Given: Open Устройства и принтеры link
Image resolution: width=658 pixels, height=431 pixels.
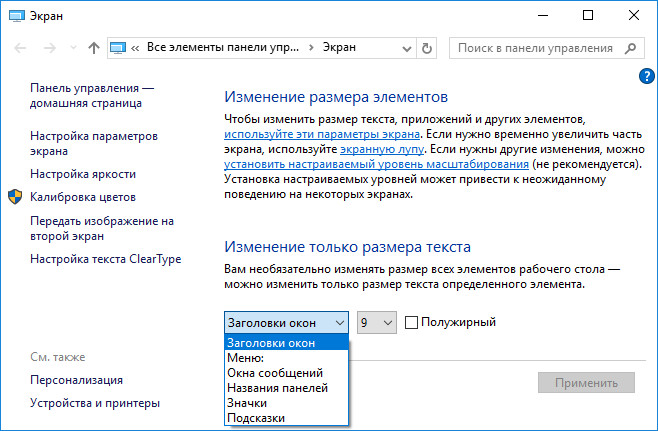Looking at the screenshot, I should tap(95, 403).
